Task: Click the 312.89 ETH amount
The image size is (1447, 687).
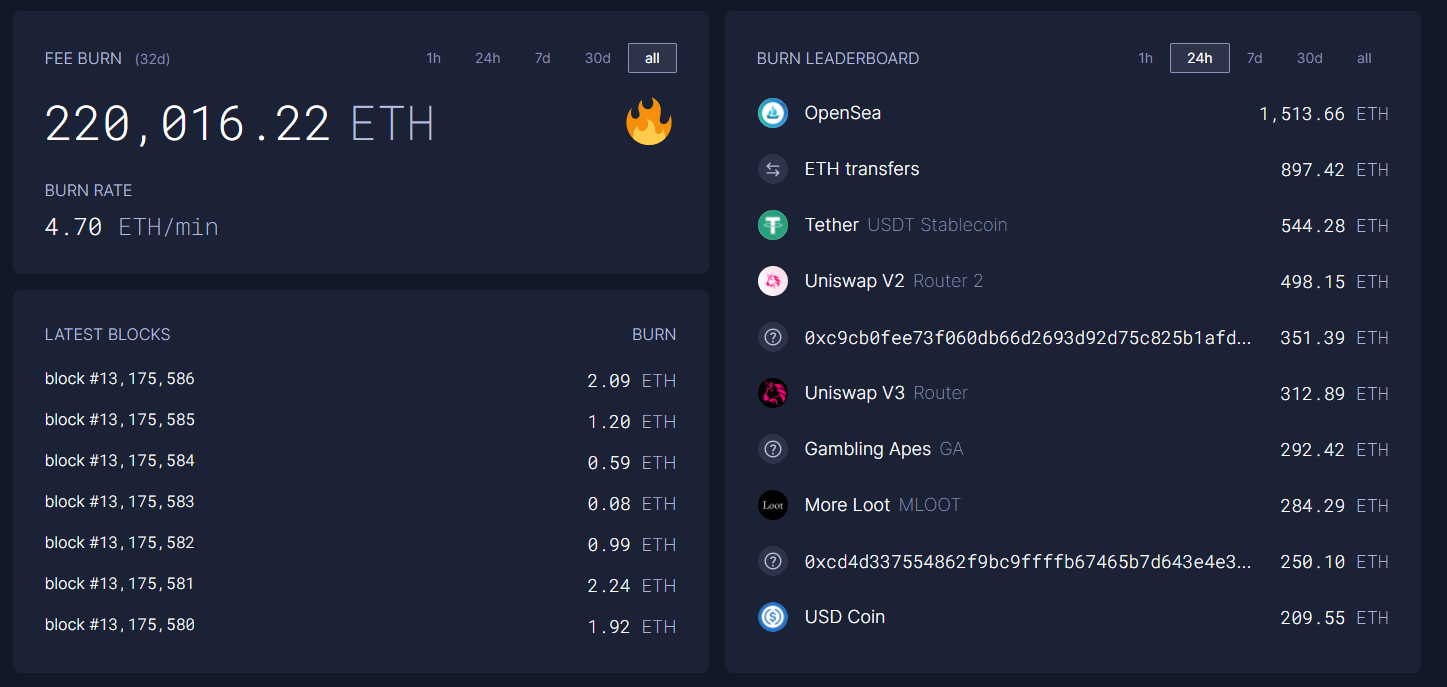Action: coord(1335,394)
